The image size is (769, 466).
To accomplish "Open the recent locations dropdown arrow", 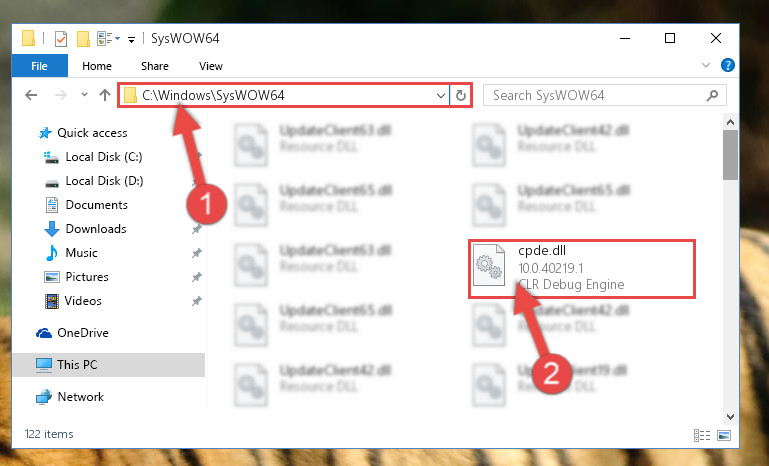I will [x=84, y=95].
